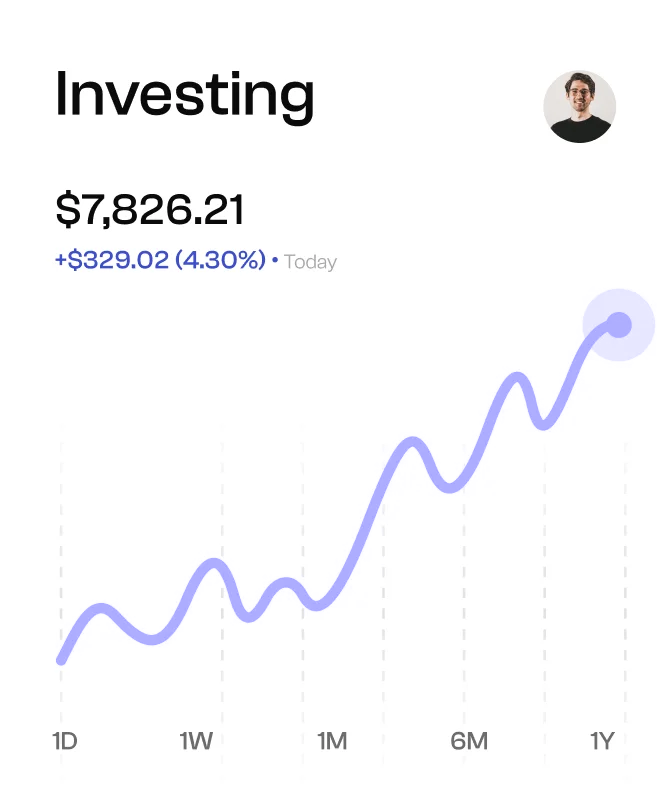Click the highlighted endpoint dot on chart
The width and height of the screenshot is (671, 812).
pyautogui.click(x=619, y=324)
